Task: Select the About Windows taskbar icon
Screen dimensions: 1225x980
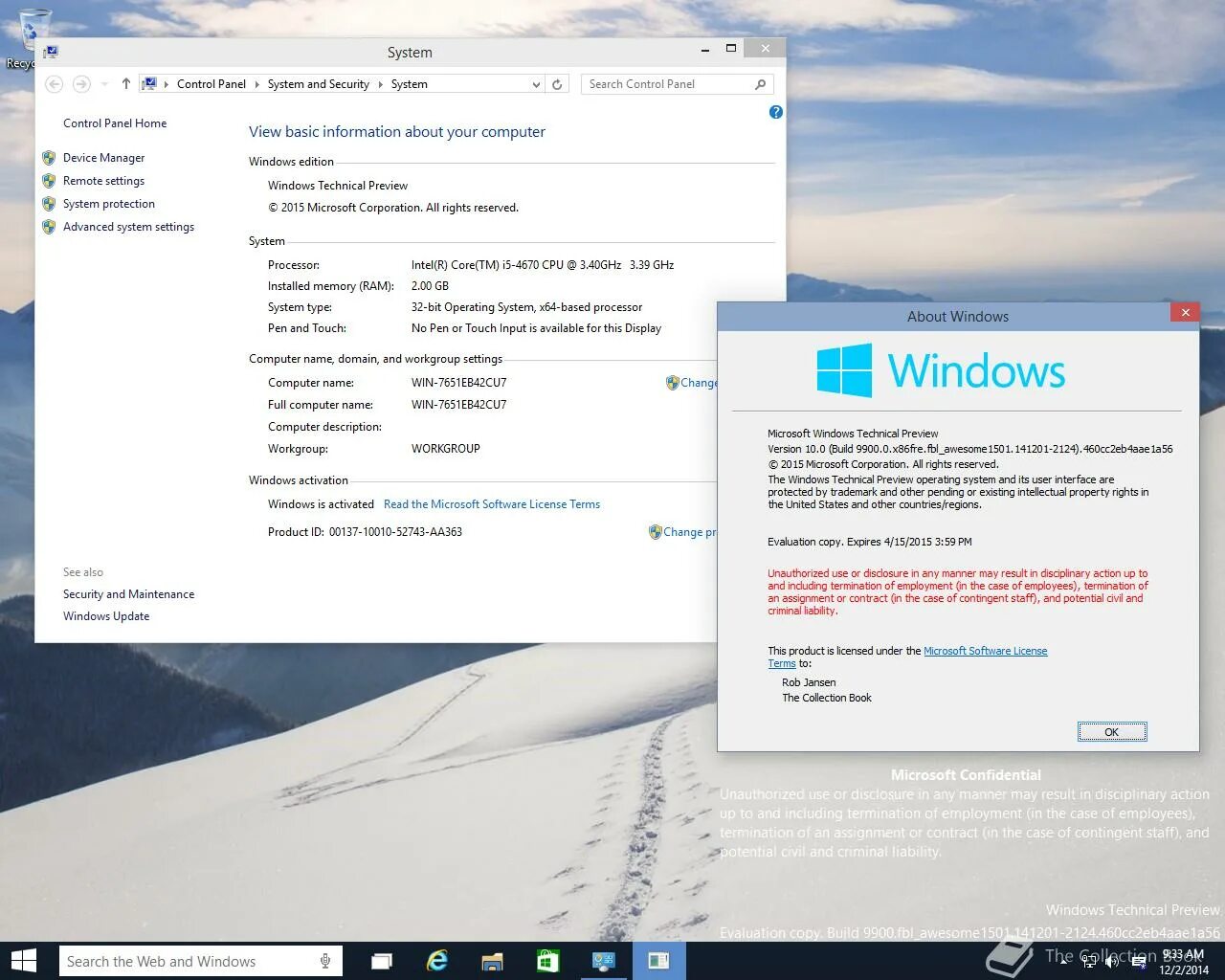Action: (x=658, y=961)
